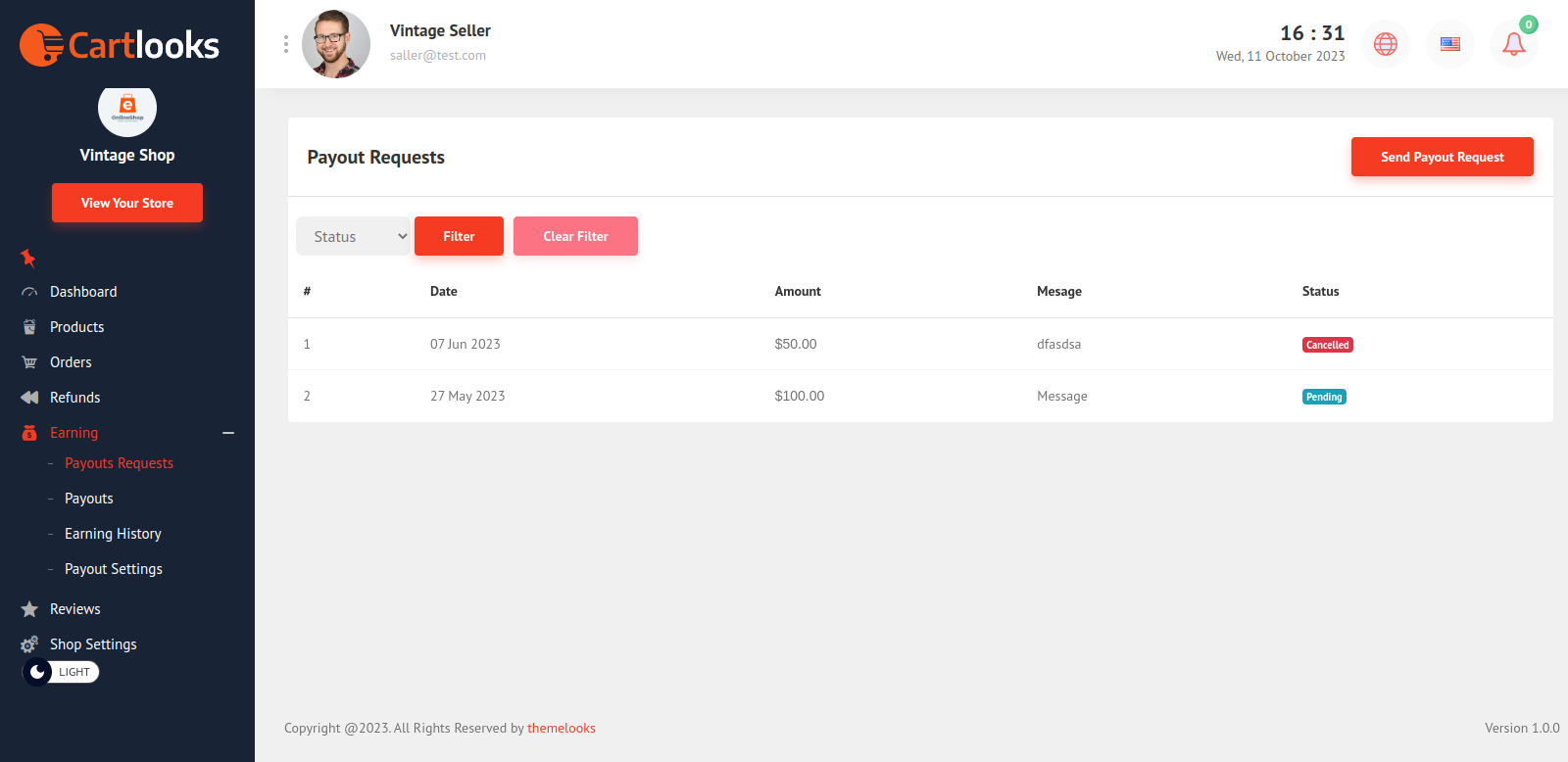Viewport: 1568px width, 762px height.
Task: Collapse the Earning menu section
Action: pyautogui.click(x=228, y=433)
